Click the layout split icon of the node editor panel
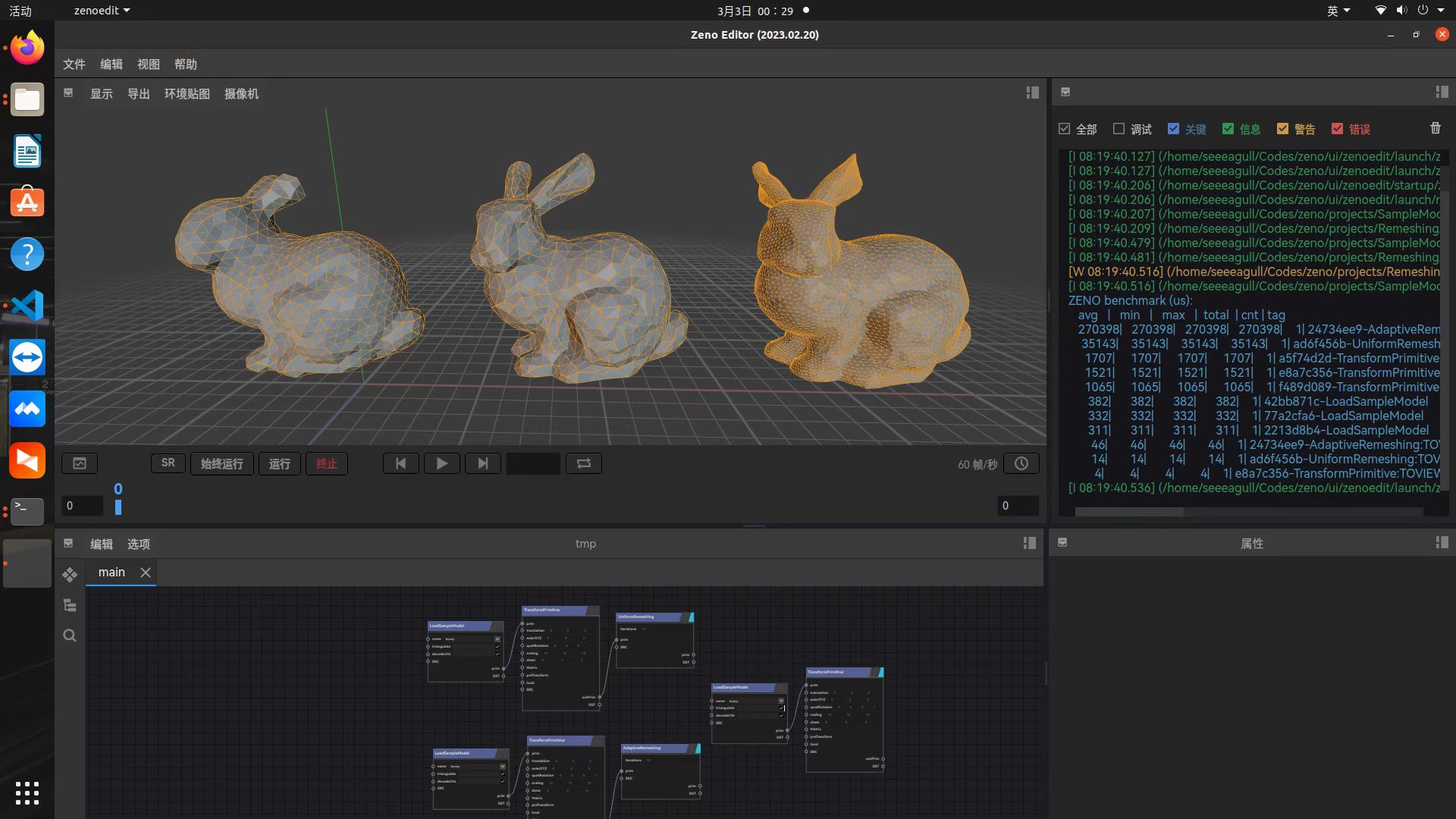1456x819 pixels. coord(1029,543)
